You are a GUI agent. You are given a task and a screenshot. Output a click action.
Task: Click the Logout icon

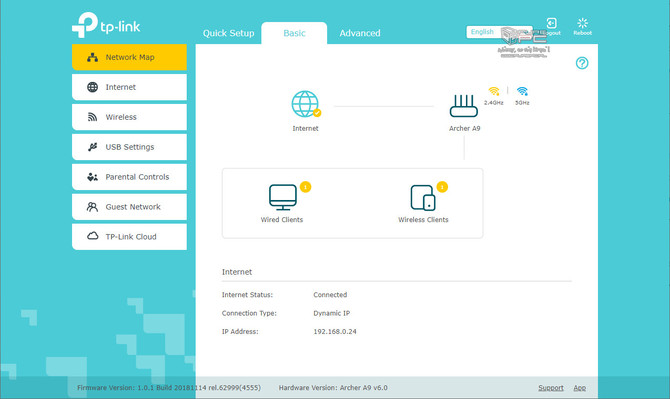coord(552,23)
